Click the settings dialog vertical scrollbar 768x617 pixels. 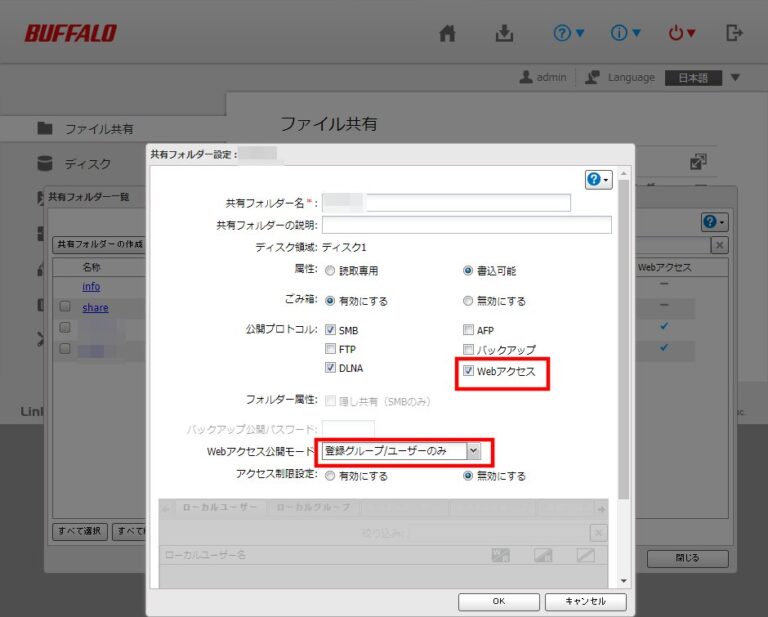pos(624,339)
